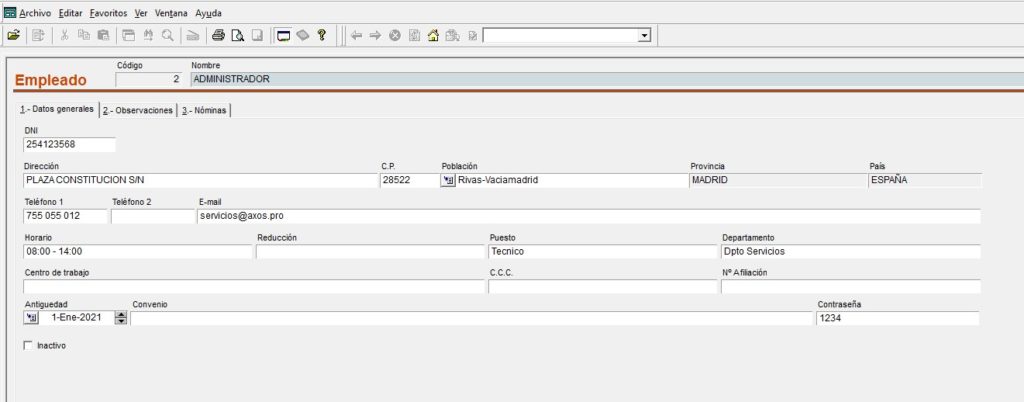
Task: Click the open folder toolbar icon
Action: (13, 36)
